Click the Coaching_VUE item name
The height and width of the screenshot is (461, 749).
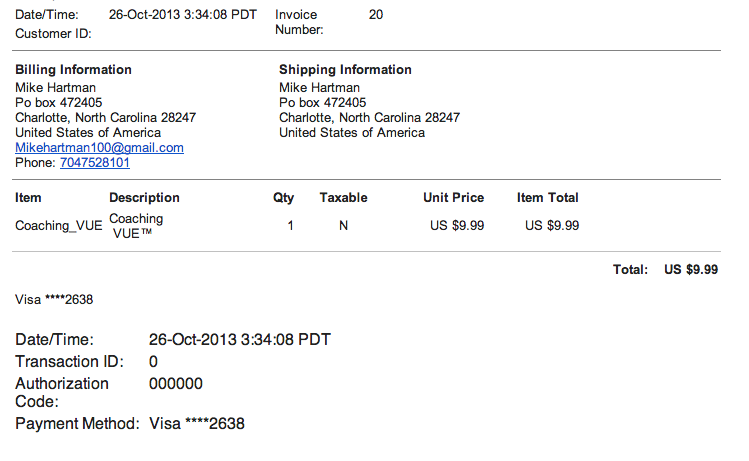(58, 226)
